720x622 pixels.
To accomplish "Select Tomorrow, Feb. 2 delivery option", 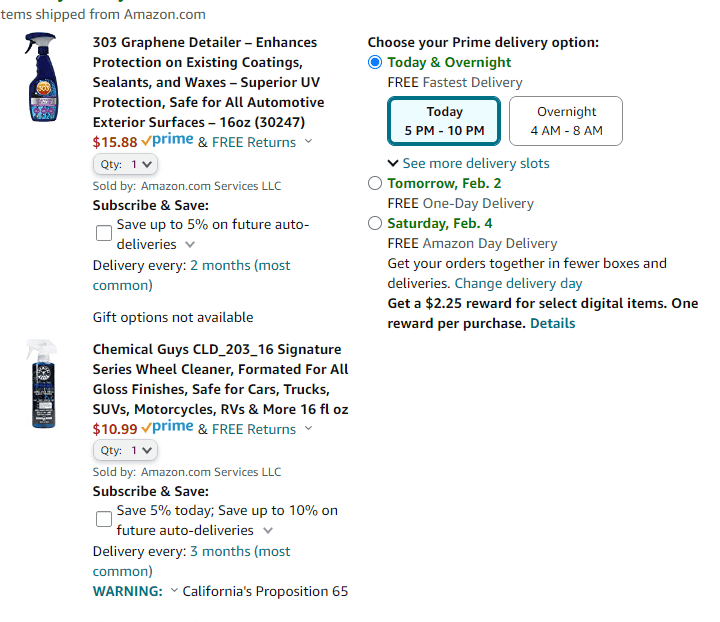I will pos(375,183).
